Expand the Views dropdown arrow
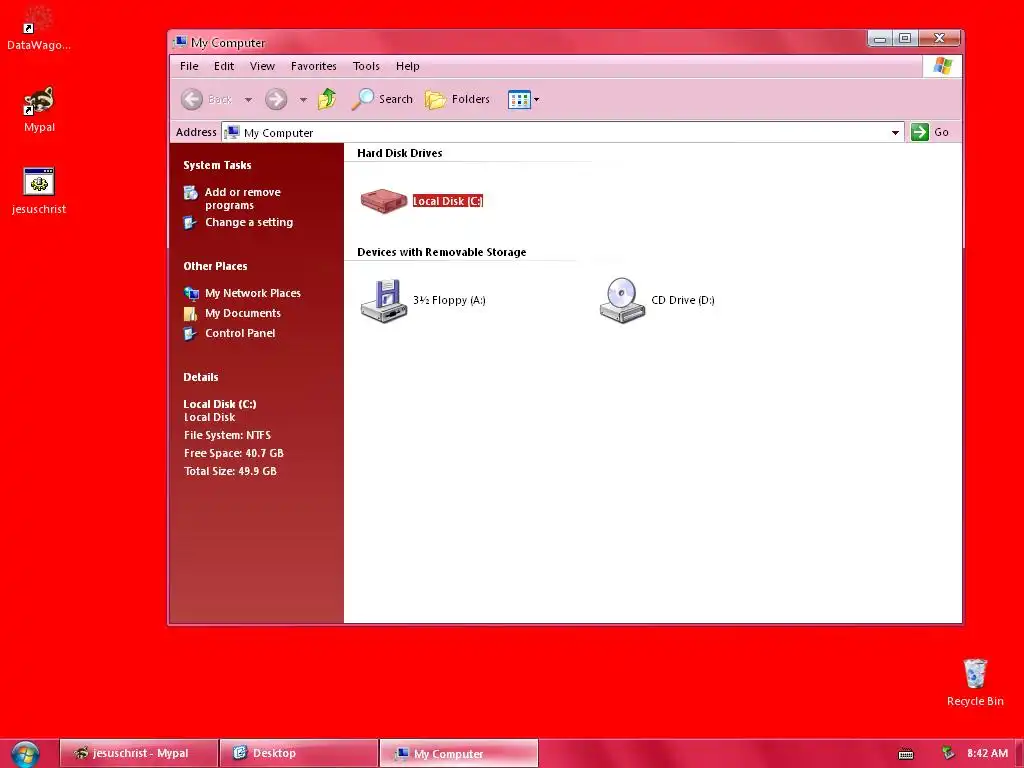This screenshot has height=768, width=1024. (x=537, y=100)
